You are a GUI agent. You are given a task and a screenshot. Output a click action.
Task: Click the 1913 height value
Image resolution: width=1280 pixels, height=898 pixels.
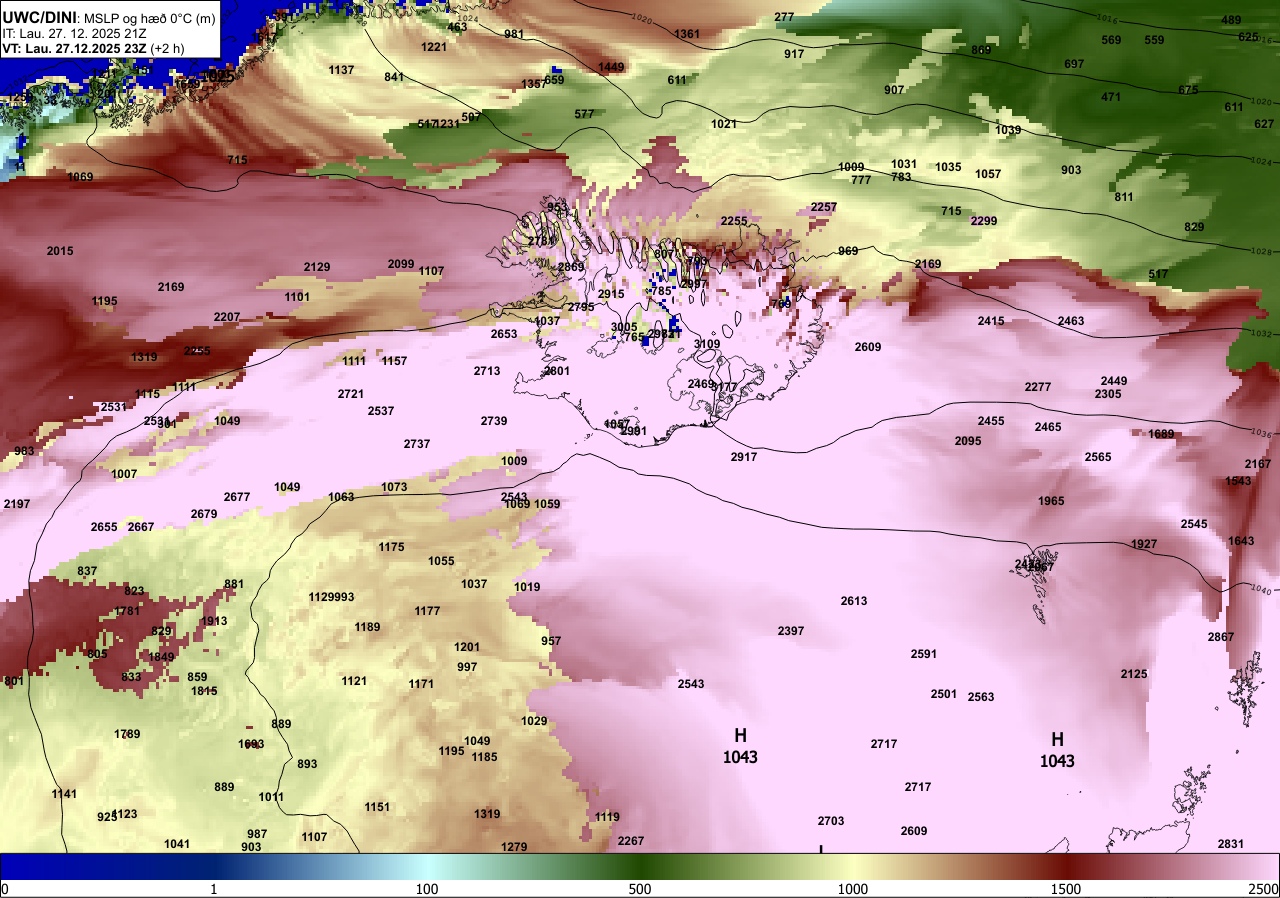click(214, 621)
